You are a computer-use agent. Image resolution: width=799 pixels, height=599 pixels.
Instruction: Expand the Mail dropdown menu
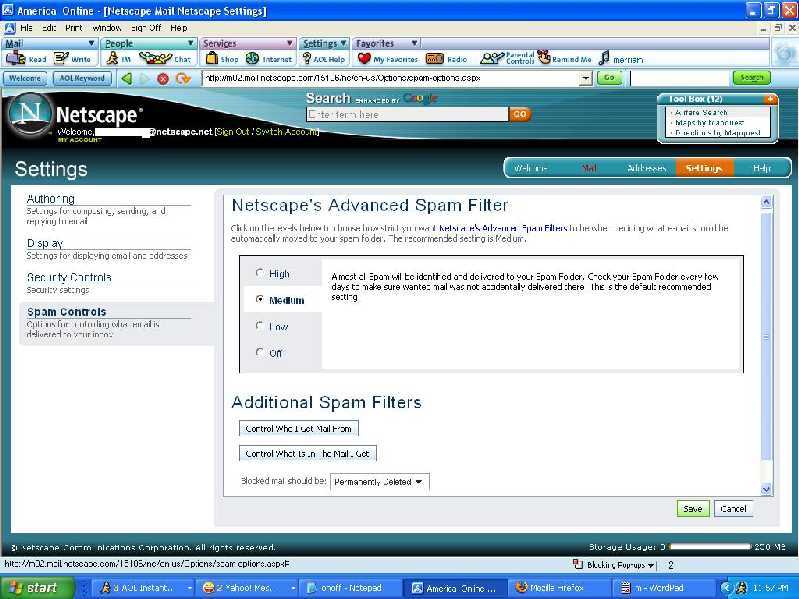click(91, 44)
